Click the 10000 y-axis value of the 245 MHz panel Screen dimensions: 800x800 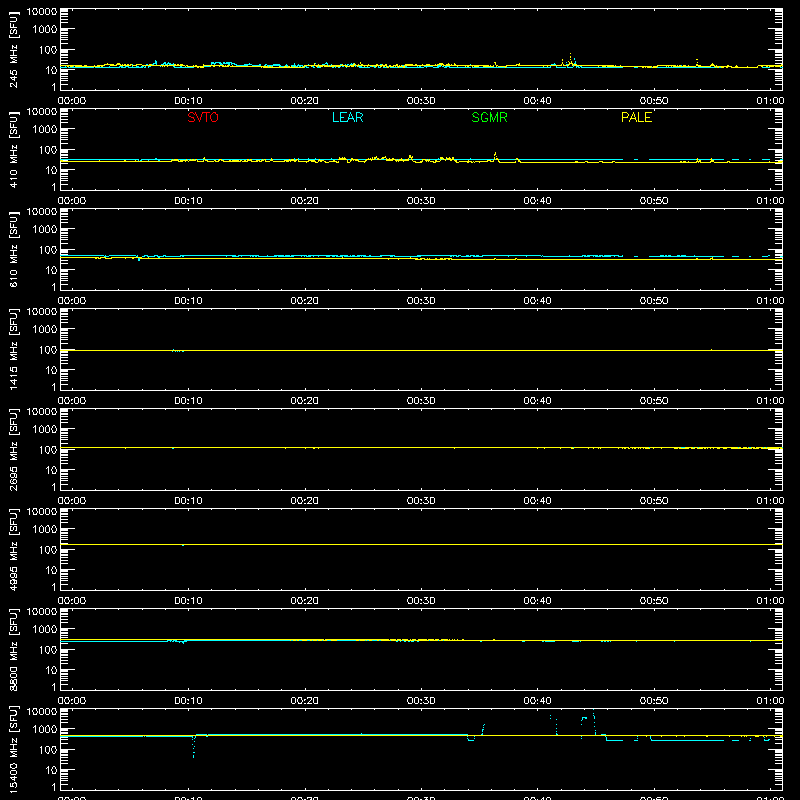(42, 12)
